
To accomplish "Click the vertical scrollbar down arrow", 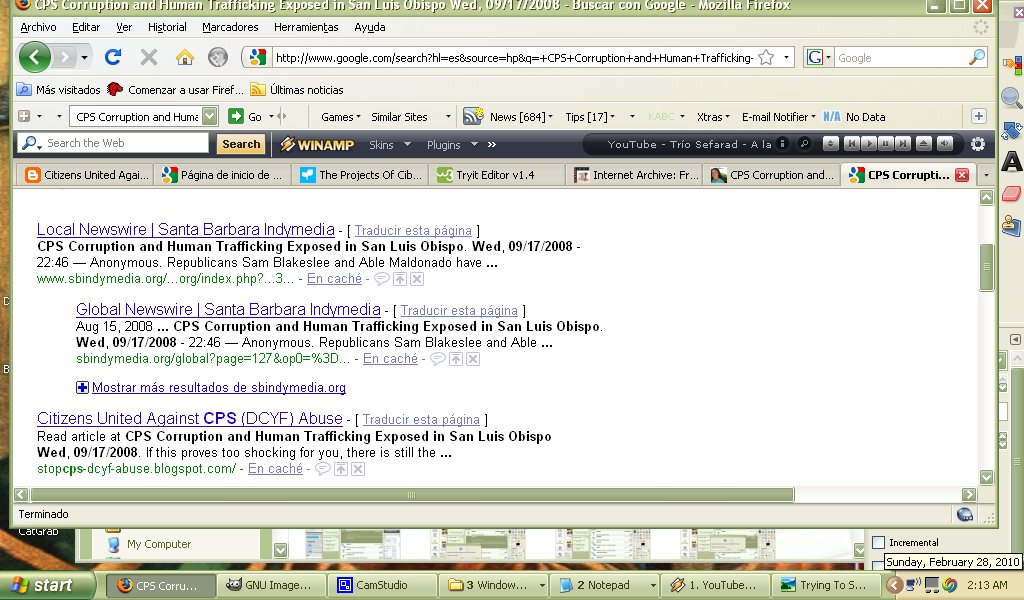I will (x=986, y=477).
